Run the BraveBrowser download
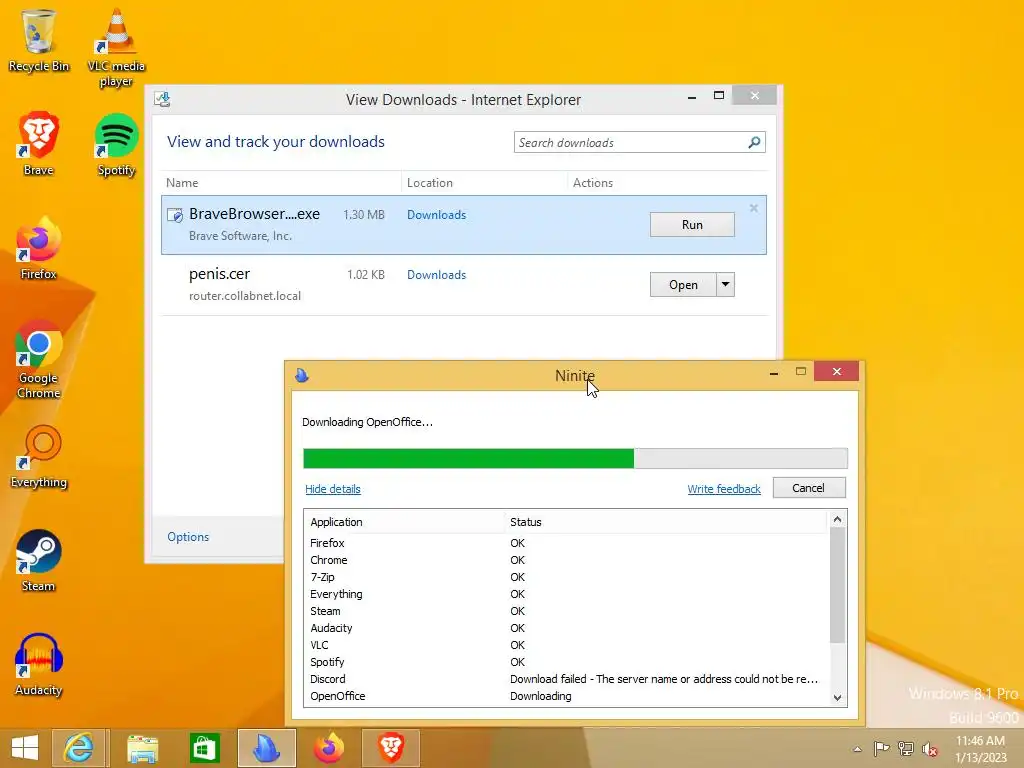 click(x=692, y=225)
